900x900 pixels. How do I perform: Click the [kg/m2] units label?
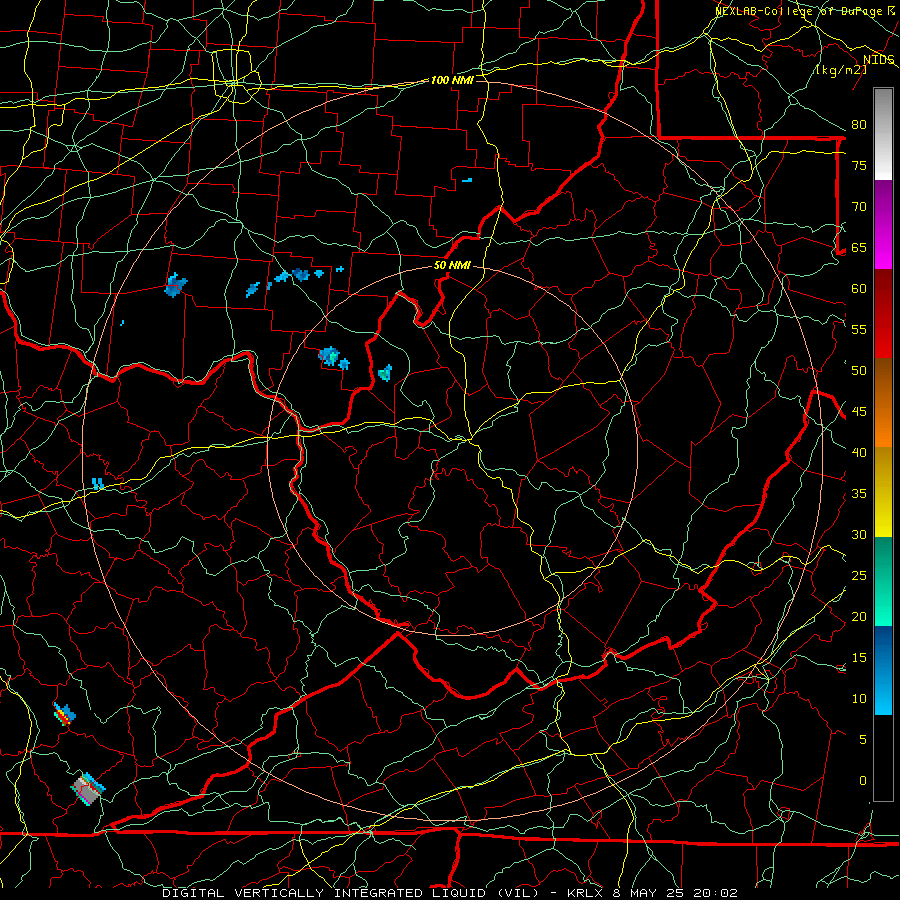coord(841,70)
